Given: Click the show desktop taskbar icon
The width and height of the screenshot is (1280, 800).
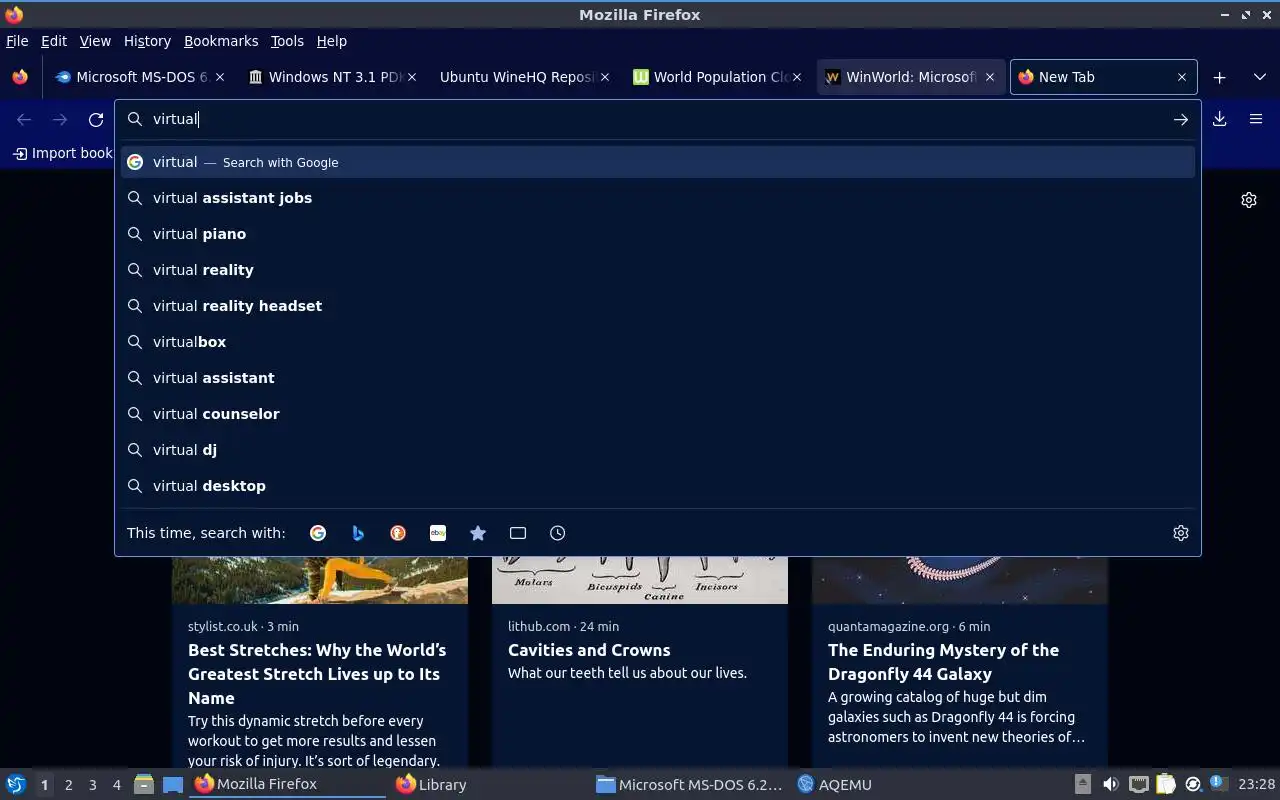Looking at the screenshot, I should point(173,785).
